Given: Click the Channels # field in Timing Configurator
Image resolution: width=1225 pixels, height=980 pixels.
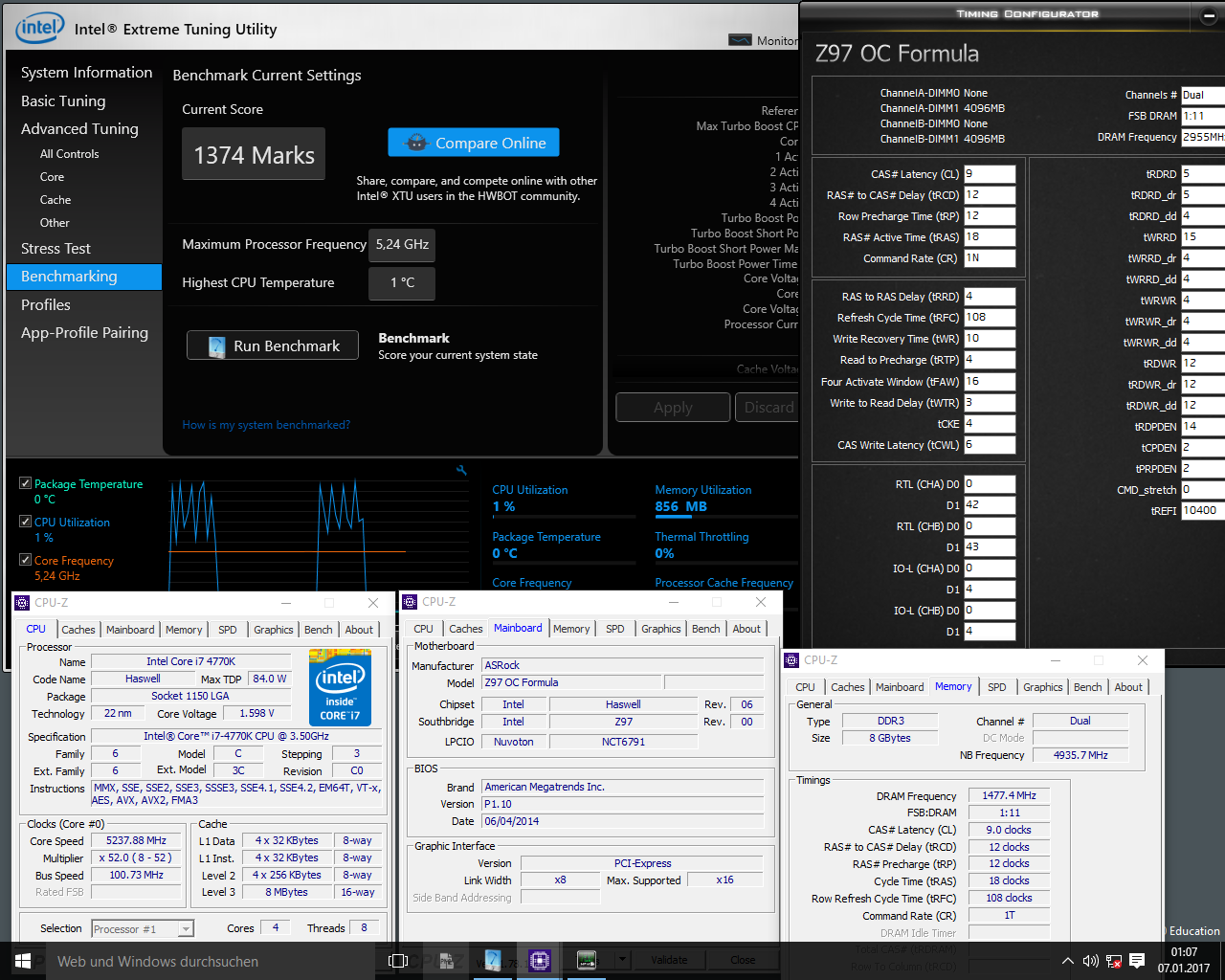Looking at the screenshot, I should point(1203,95).
